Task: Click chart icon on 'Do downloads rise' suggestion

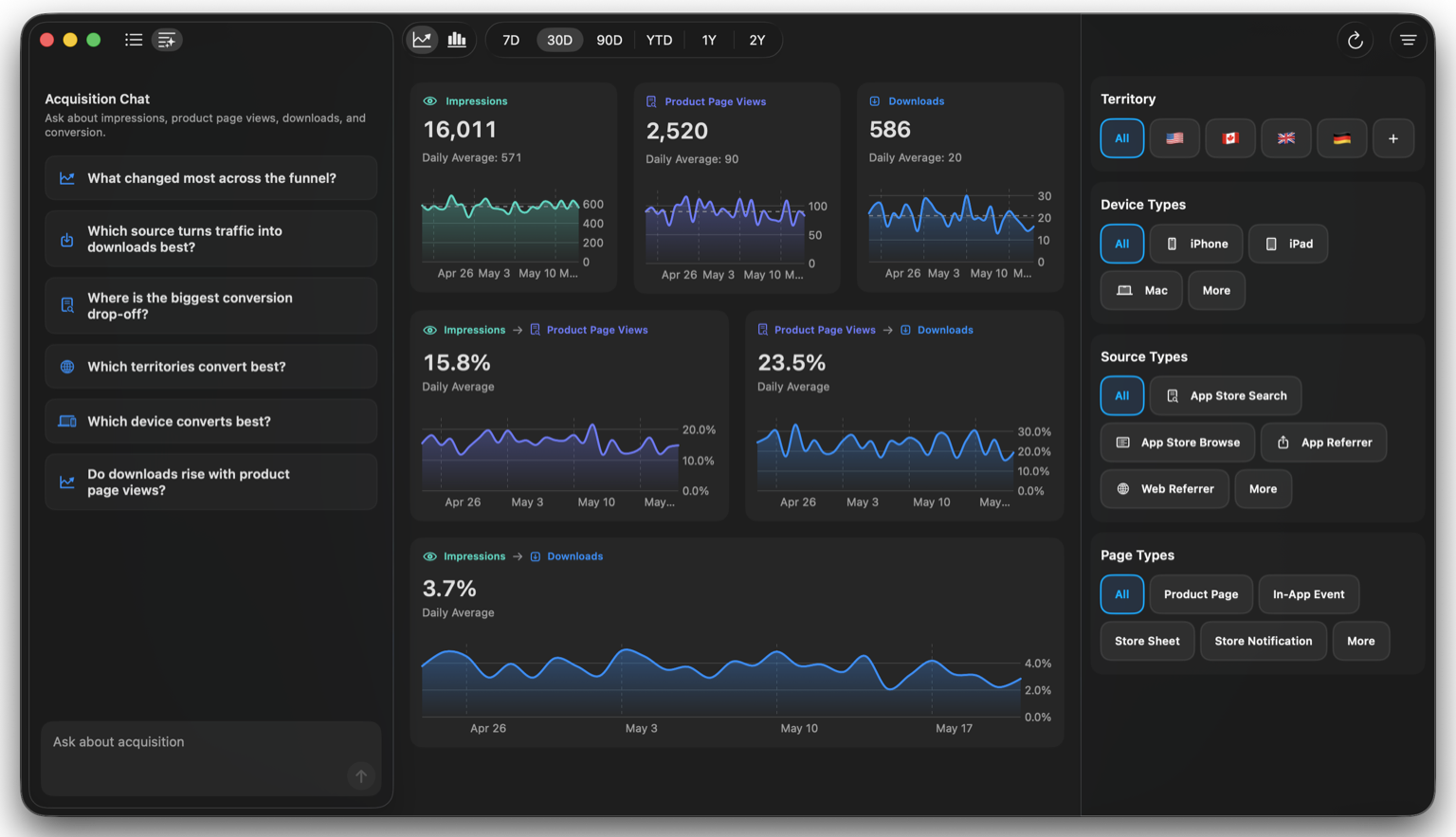Action: pyautogui.click(x=67, y=482)
